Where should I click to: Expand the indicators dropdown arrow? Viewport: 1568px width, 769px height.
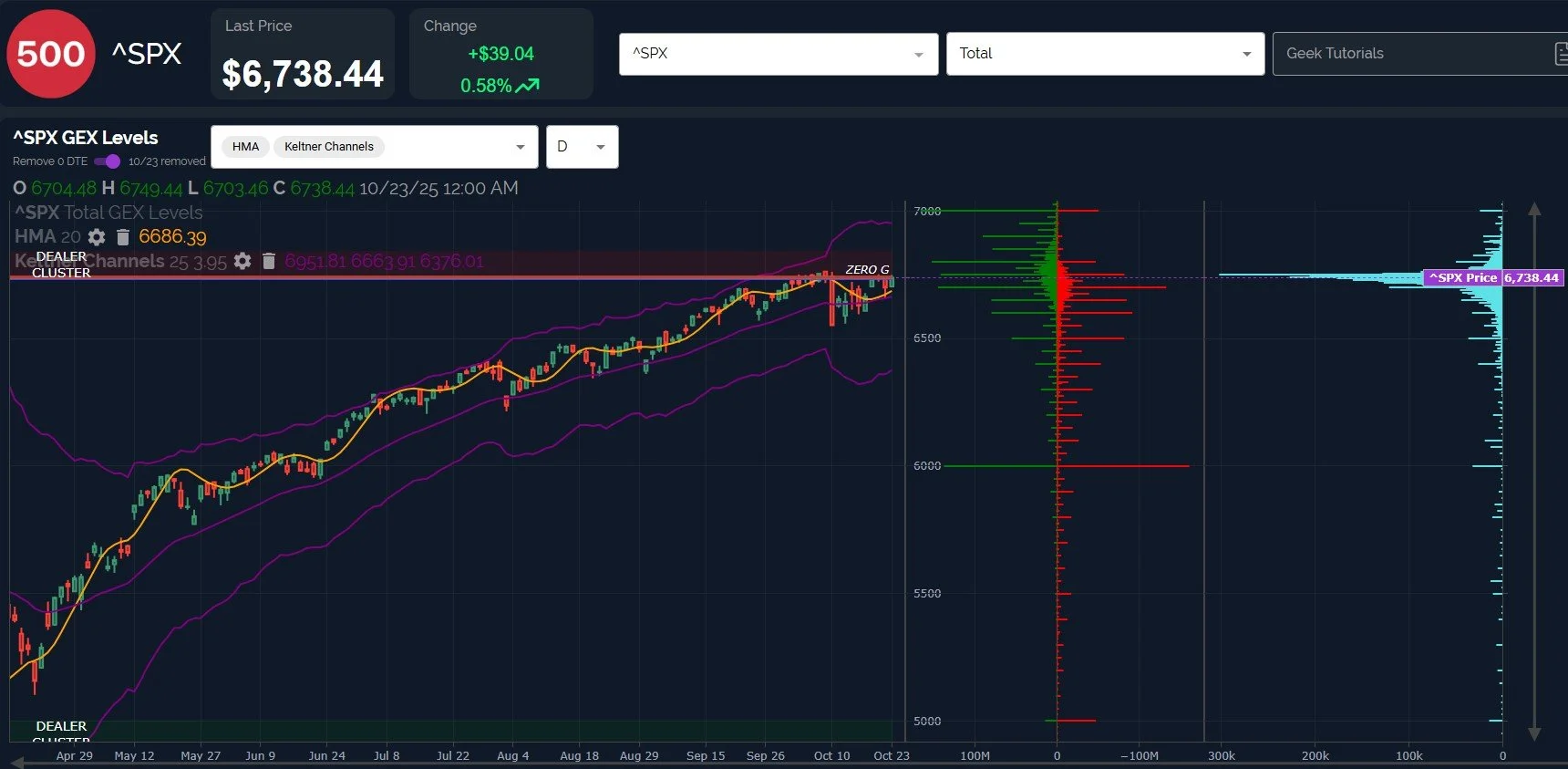click(521, 147)
